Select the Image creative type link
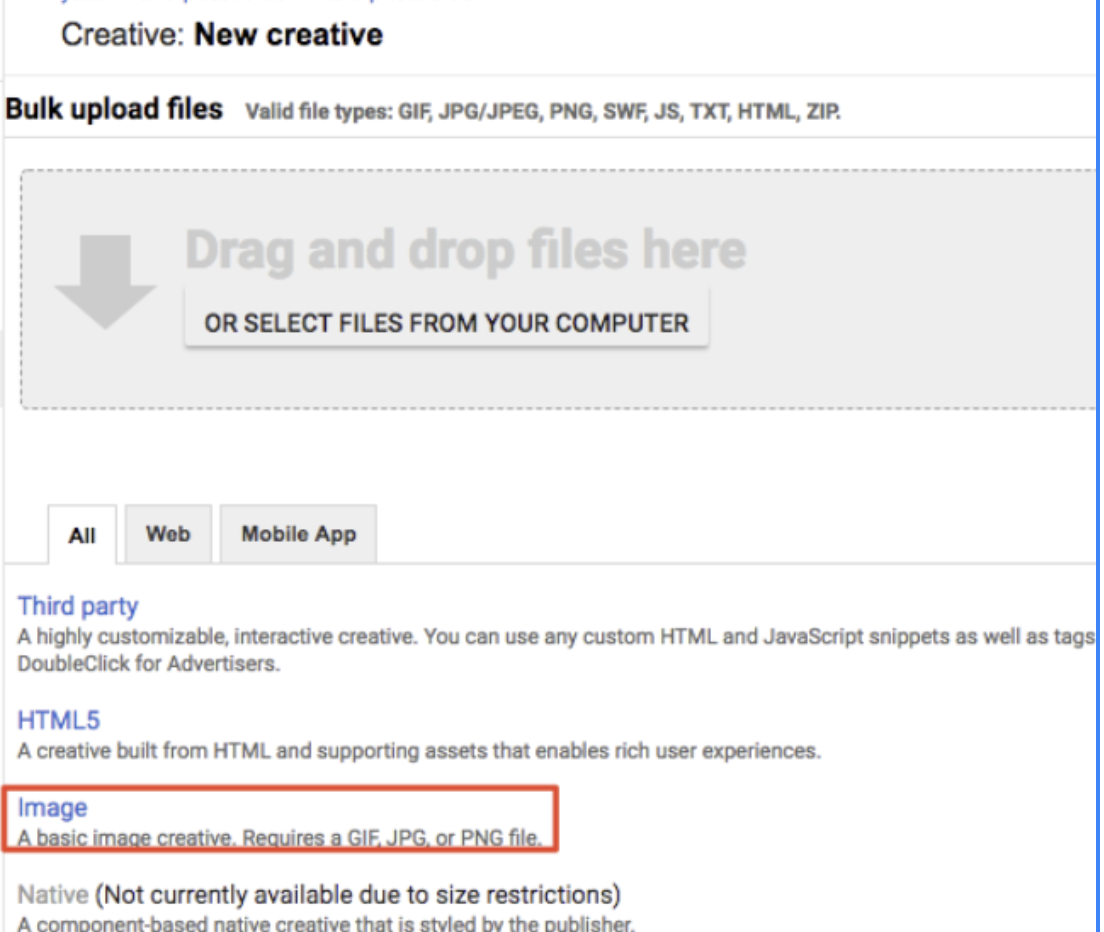This screenshot has width=1104, height=932. click(x=52, y=808)
